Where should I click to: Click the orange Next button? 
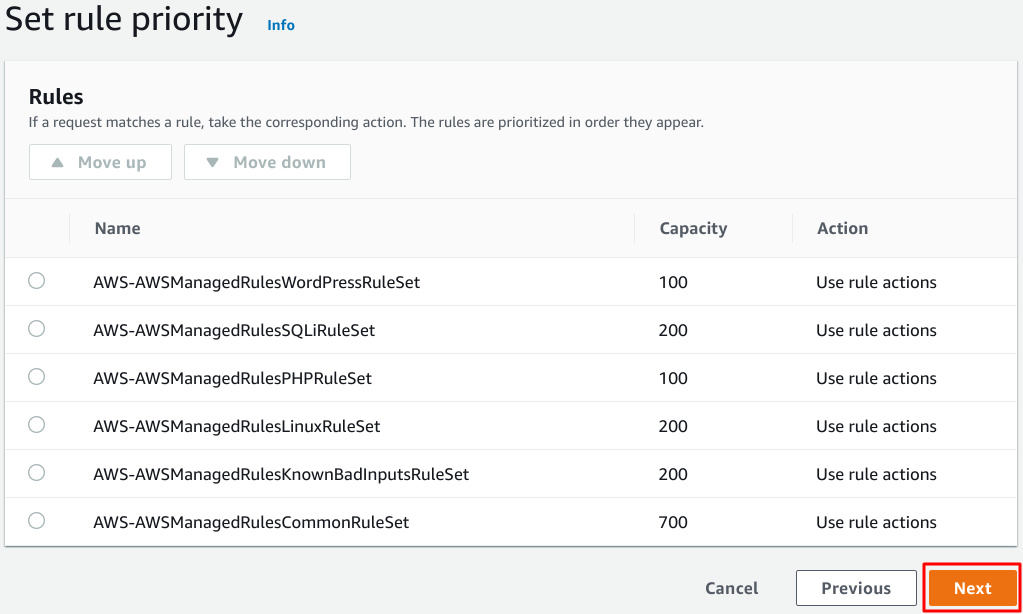(x=973, y=588)
